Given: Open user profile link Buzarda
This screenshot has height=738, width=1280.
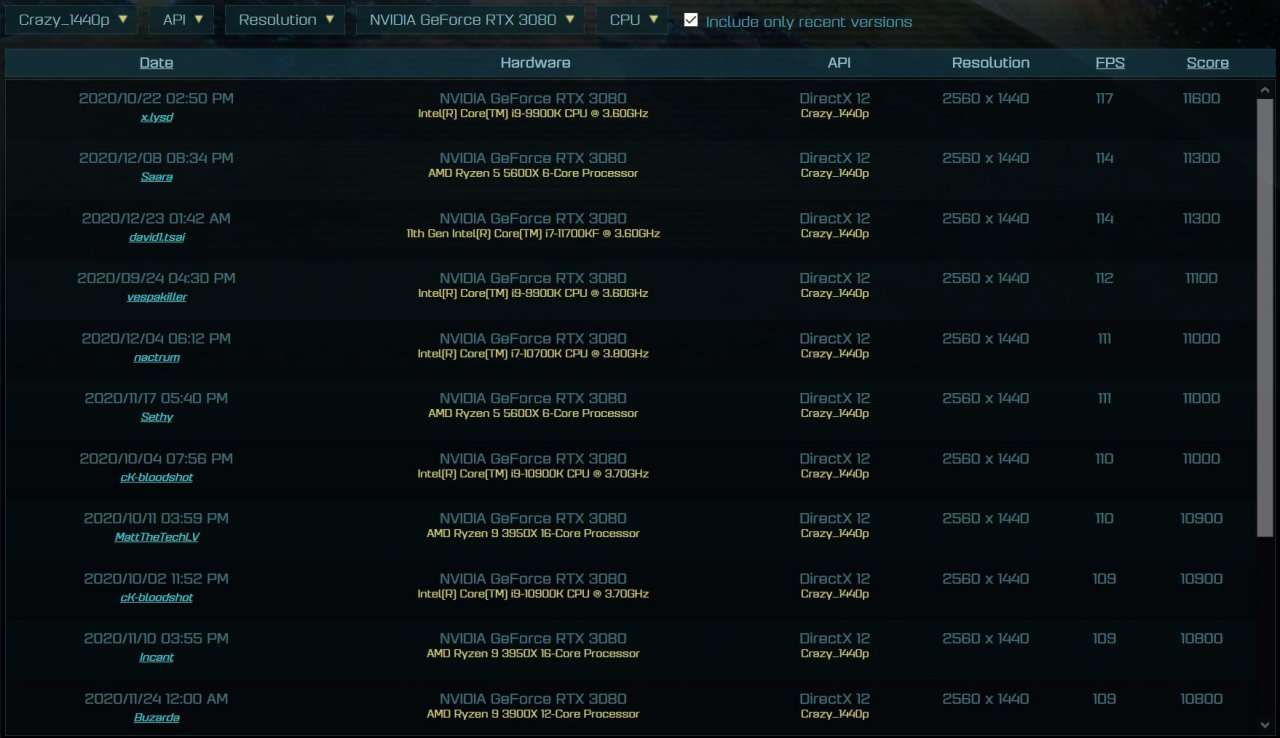Looking at the screenshot, I should point(156,717).
